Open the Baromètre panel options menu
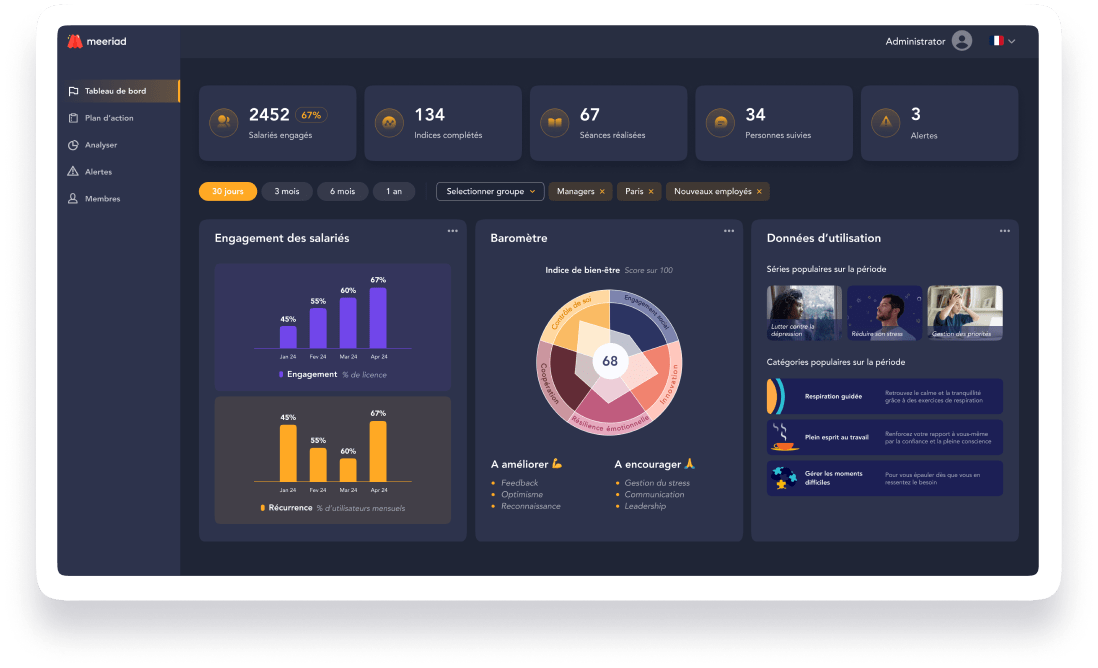 point(729,231)
